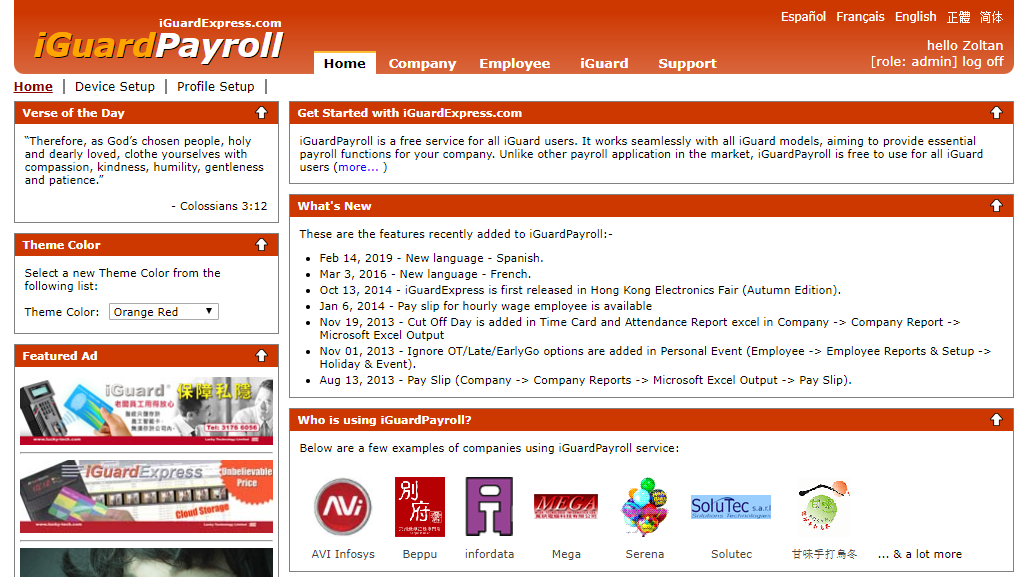Screen dimensions: 1017x577
Task: Click the Mega company logo
Action: [x=565, y=507]
